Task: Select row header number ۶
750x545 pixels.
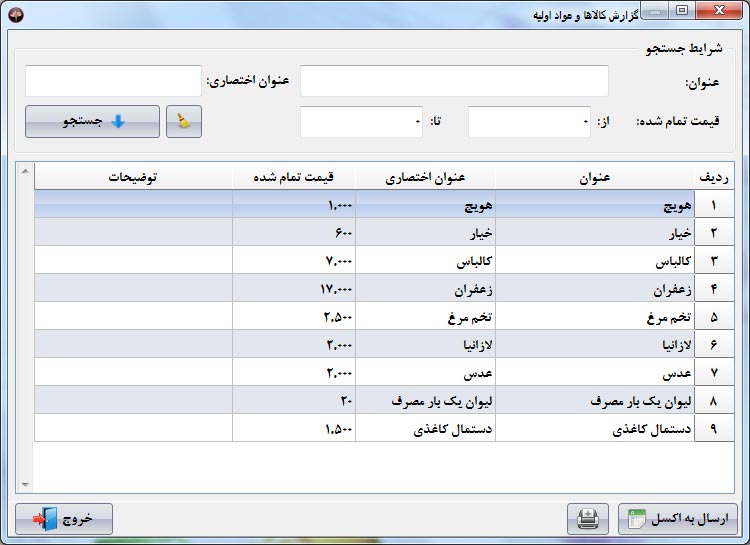Action: point(714,344)
